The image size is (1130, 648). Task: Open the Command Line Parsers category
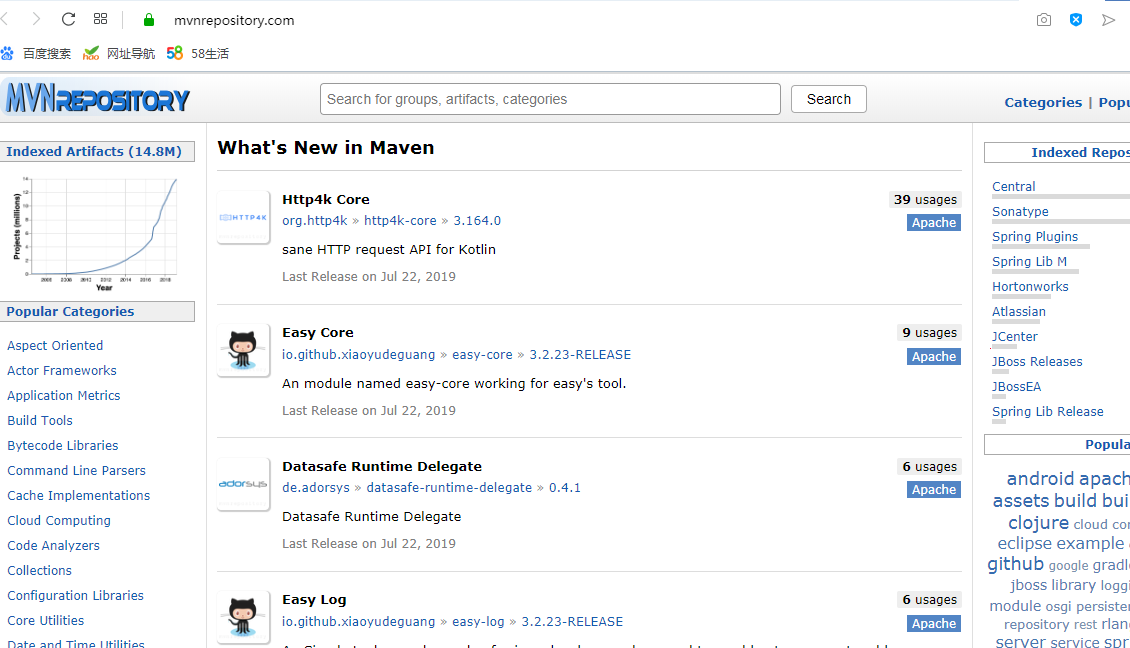point(76,471)
